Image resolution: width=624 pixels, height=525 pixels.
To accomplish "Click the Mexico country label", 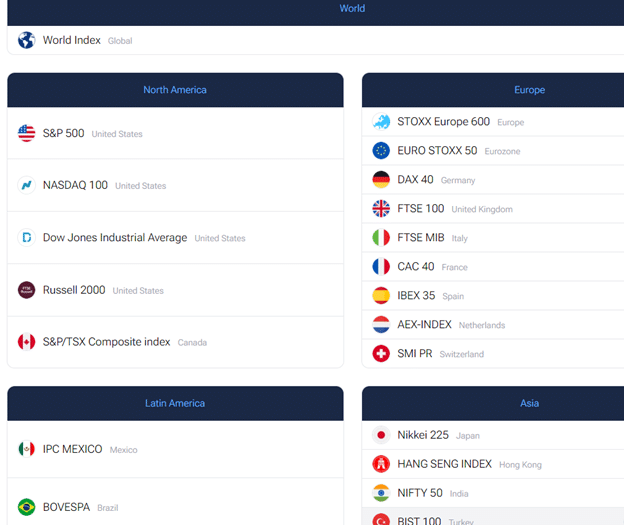I will (123, 450).
